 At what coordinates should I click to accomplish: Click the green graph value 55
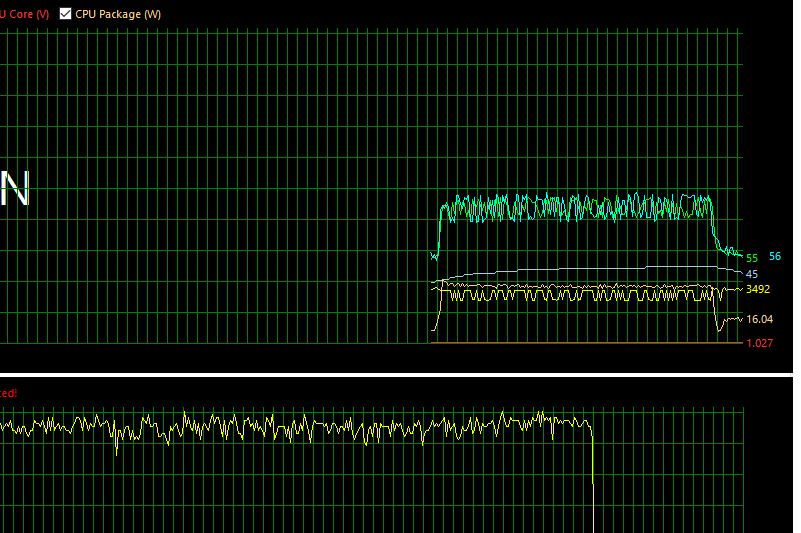coord(752,258)
